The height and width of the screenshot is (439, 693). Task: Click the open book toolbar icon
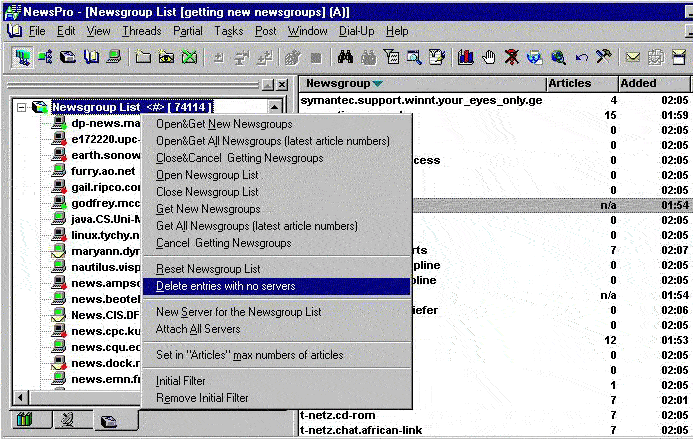(x=91, y=57)
